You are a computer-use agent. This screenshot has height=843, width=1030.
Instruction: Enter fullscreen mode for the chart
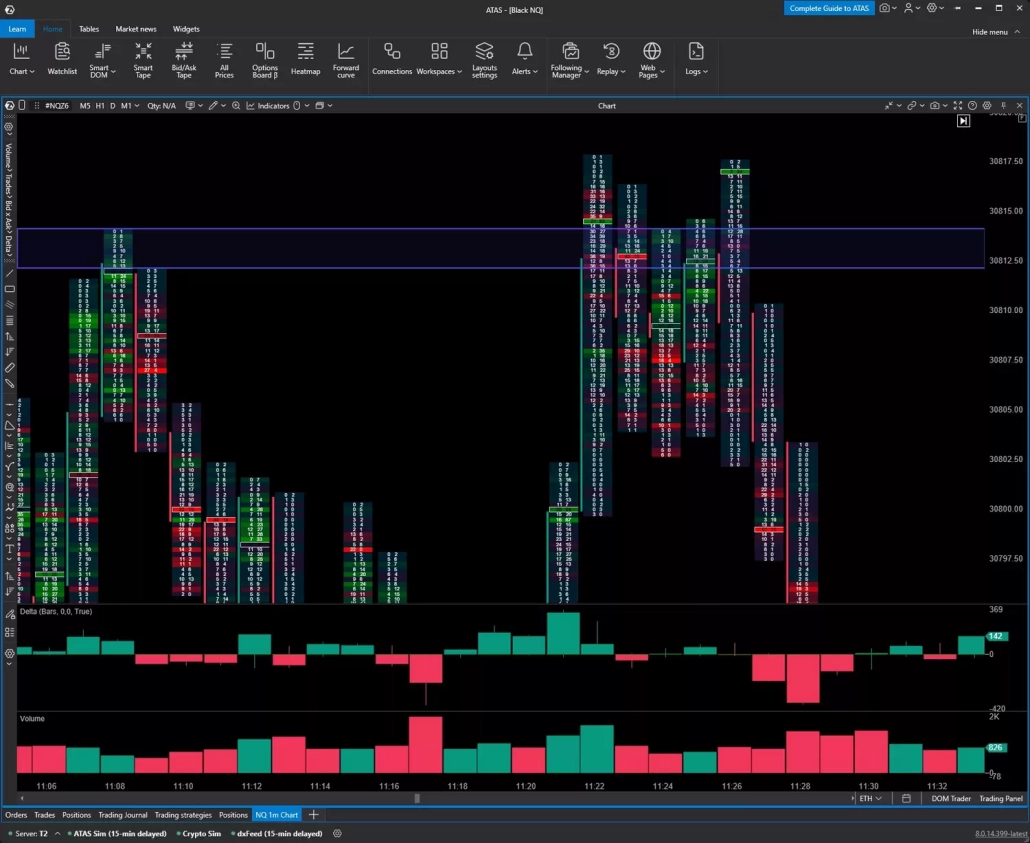point(958,105)
